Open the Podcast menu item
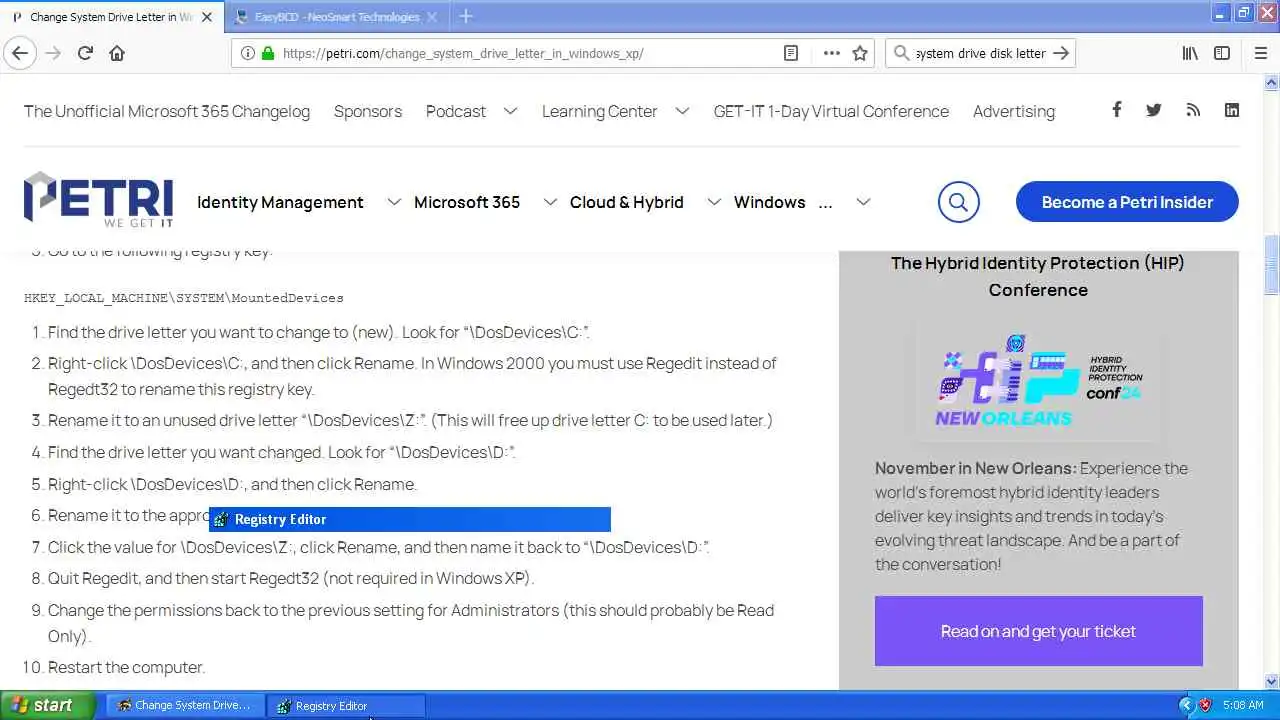The width and height of the screenshot is (1280, 720). (x=456, y=111)
